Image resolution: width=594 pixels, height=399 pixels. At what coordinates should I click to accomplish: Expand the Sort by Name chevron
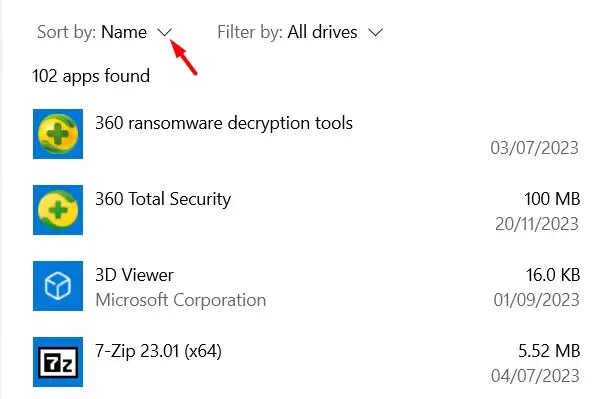(x=164, y=33)
